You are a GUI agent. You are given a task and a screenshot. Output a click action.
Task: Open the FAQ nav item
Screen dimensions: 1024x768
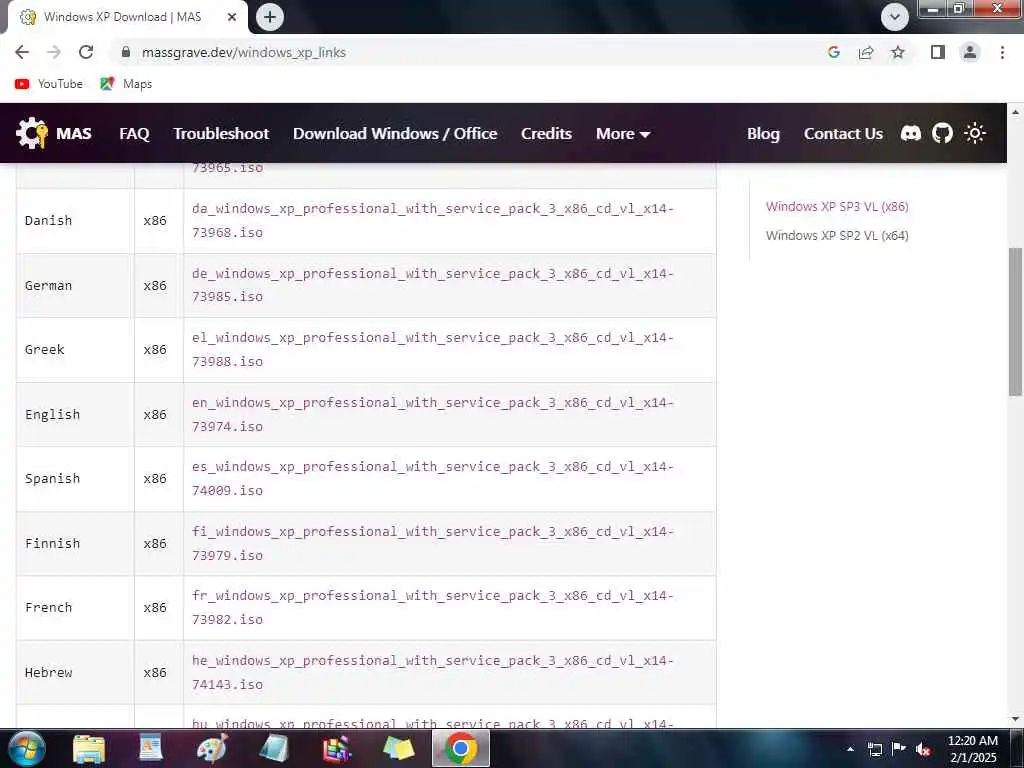[x=135, y=133]
